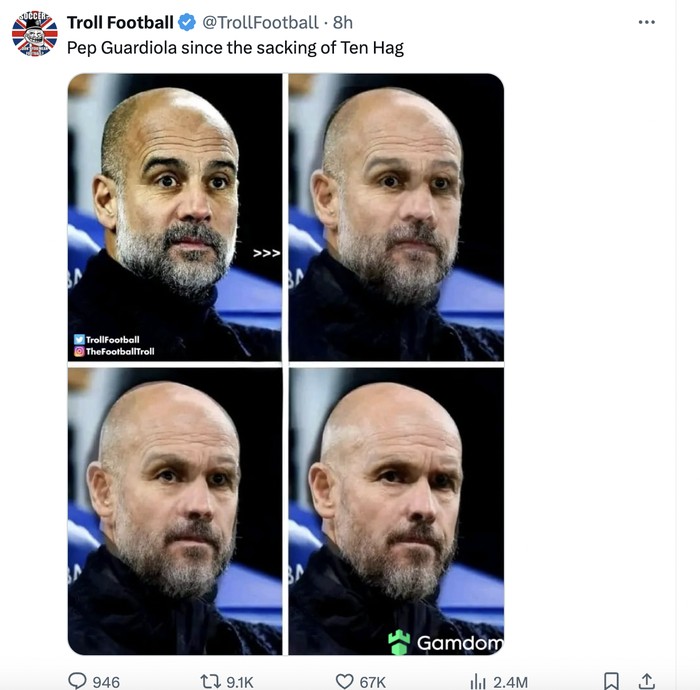Open the Troll Football profile avatar
Image resolution: width=700 pixels, height=690 pixels.
tap(34, 32)
